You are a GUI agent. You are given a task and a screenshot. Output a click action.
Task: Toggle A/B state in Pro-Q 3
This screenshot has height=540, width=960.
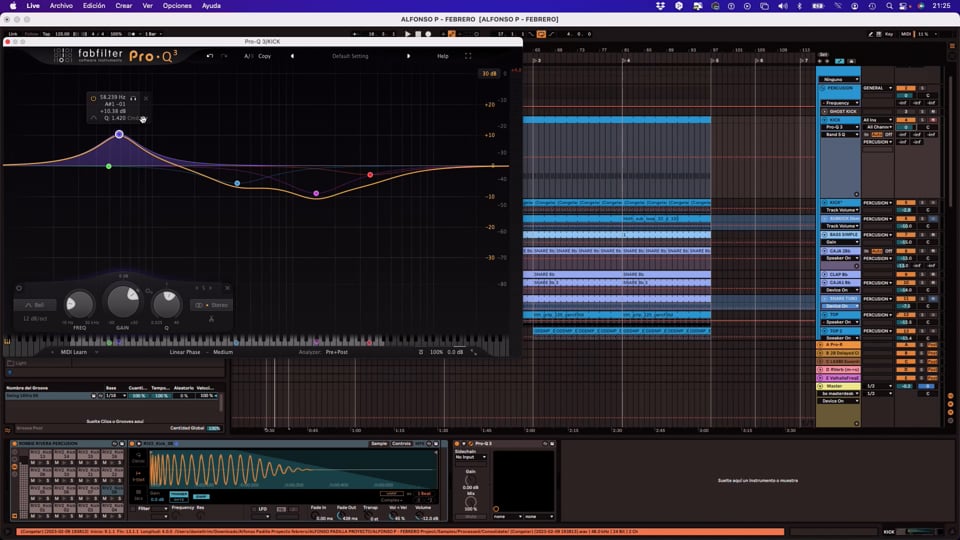(x=248, y=56)
